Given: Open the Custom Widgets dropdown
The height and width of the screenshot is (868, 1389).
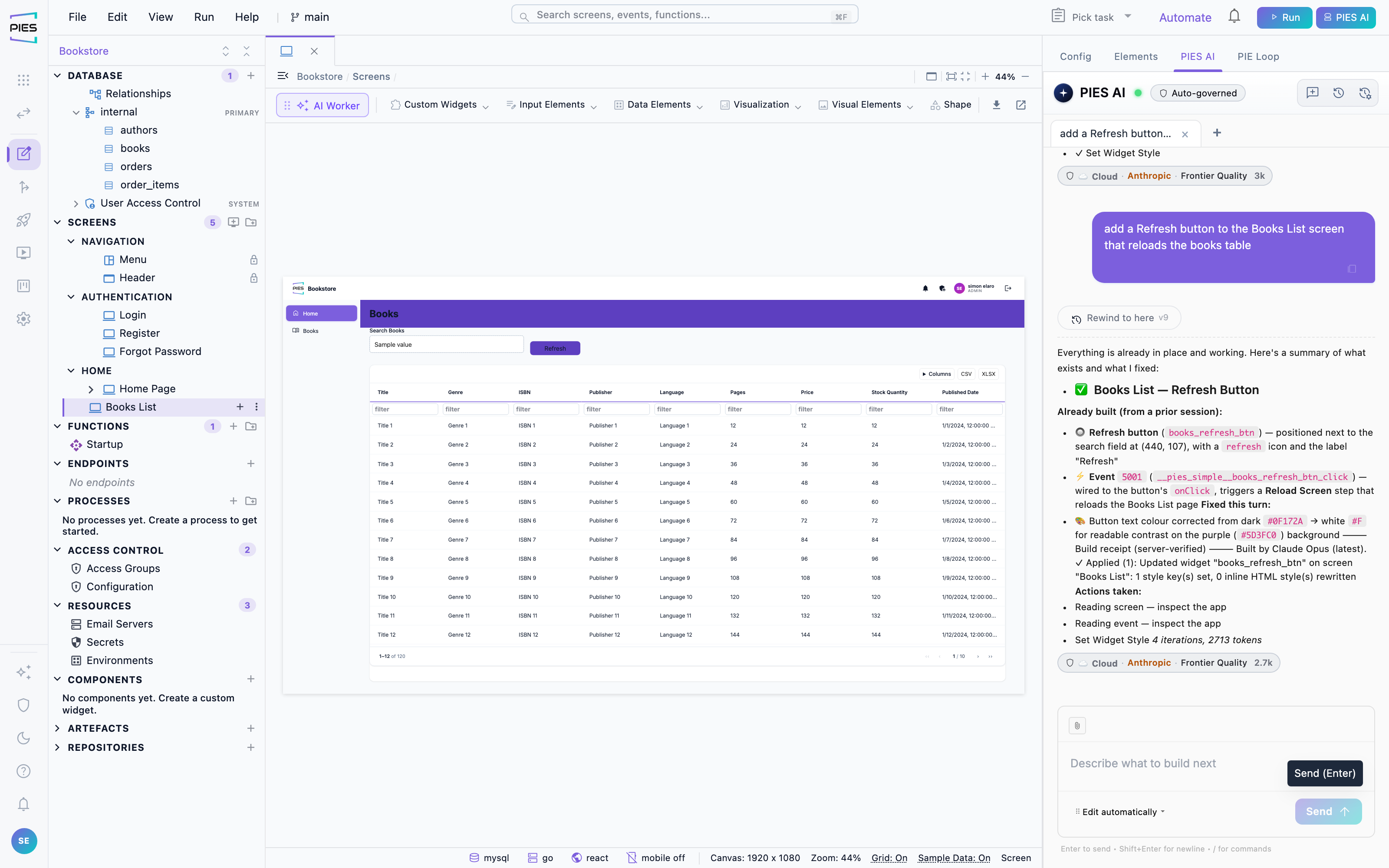Looking at the screenshot, I should (x=440, y=105).
